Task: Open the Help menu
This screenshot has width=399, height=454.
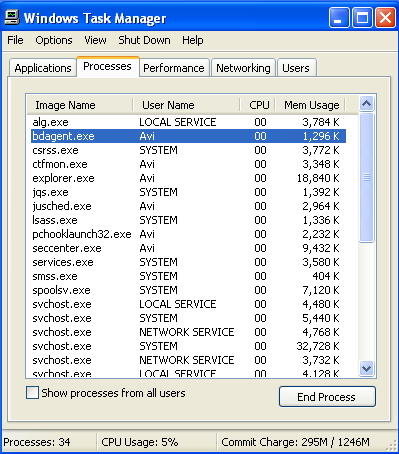Action: [193, 40]
